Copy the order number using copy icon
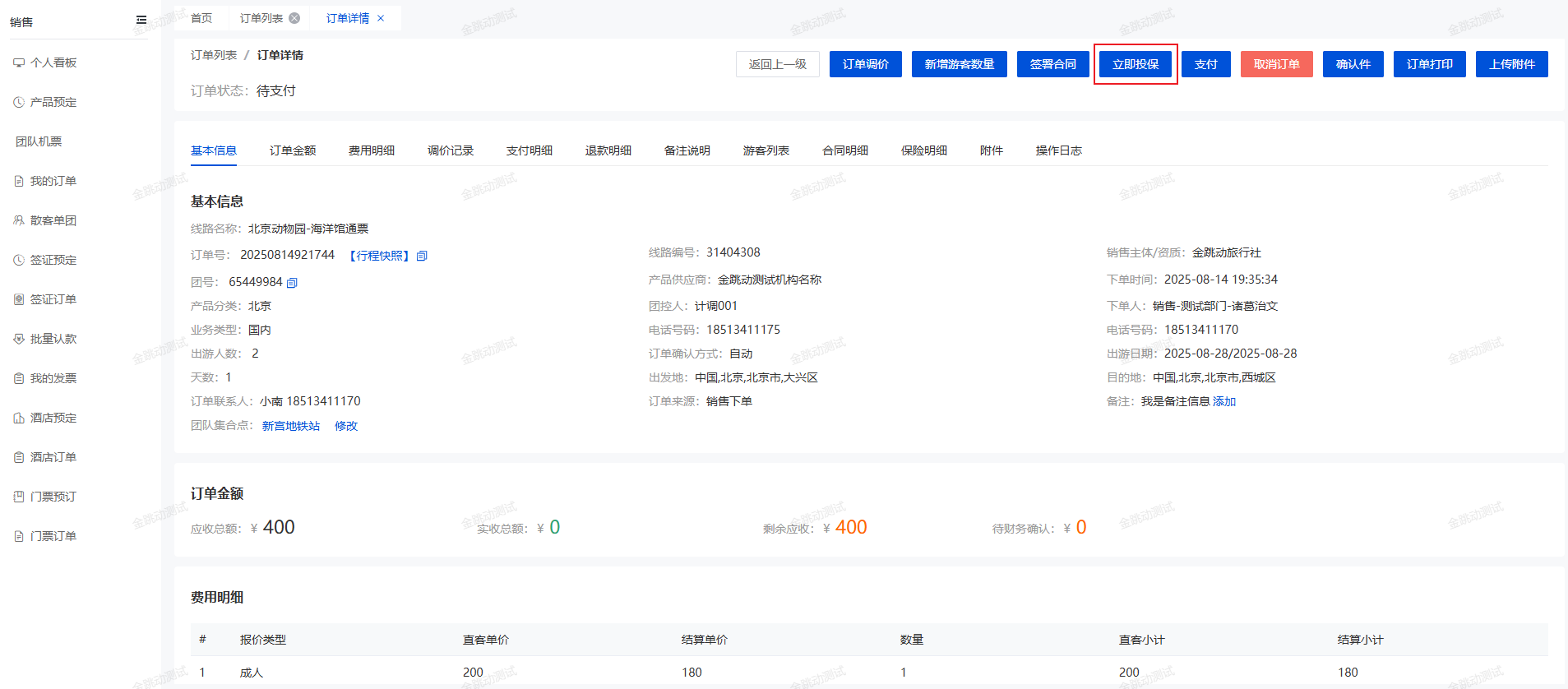Viewport: 1568px width, 689px height. click(x=422, y=256)
